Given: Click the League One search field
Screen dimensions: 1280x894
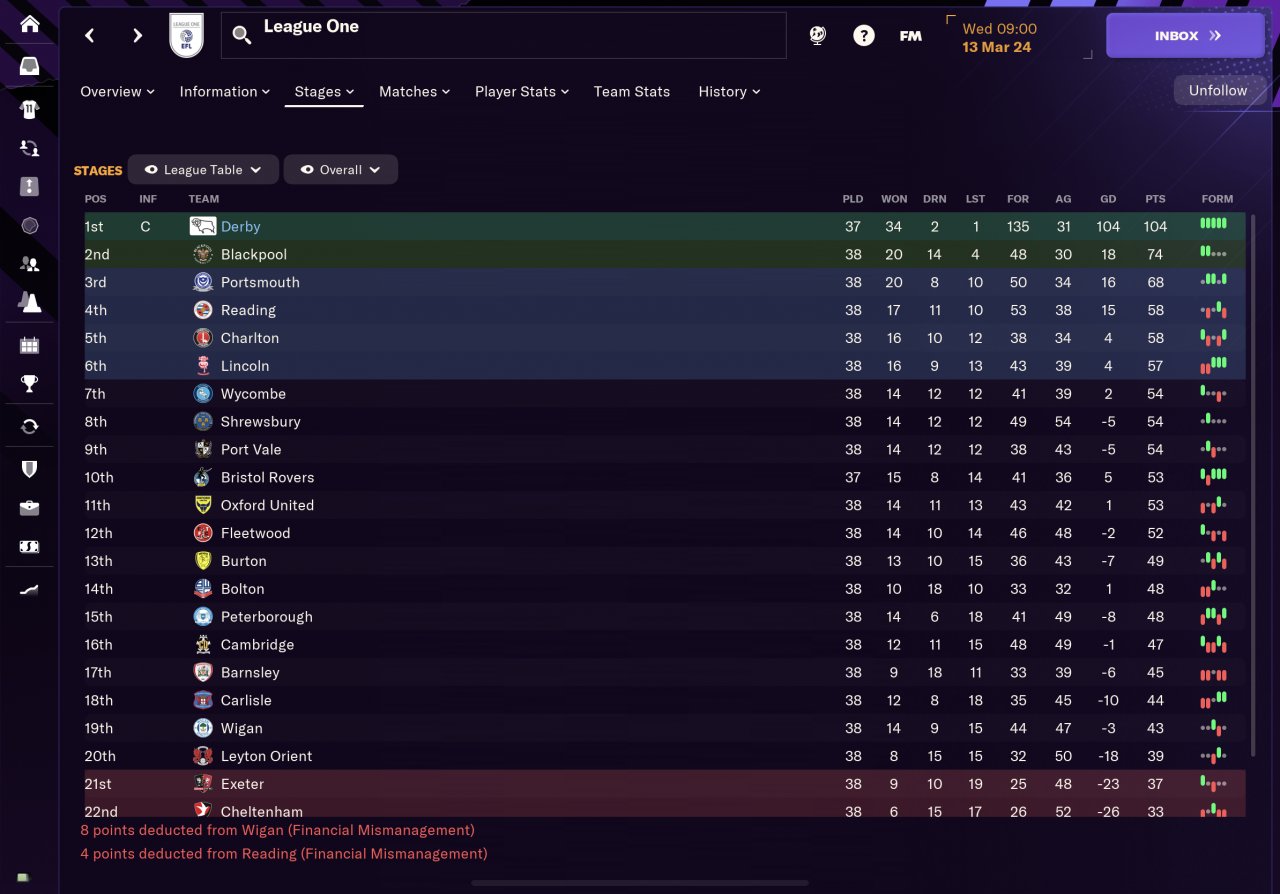Looking at the screenshot, I should [x=504, y=36].
